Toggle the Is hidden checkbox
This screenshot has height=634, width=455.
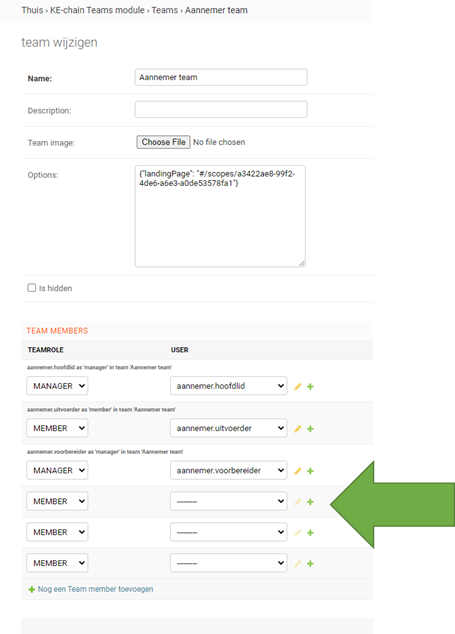point(32,287)
